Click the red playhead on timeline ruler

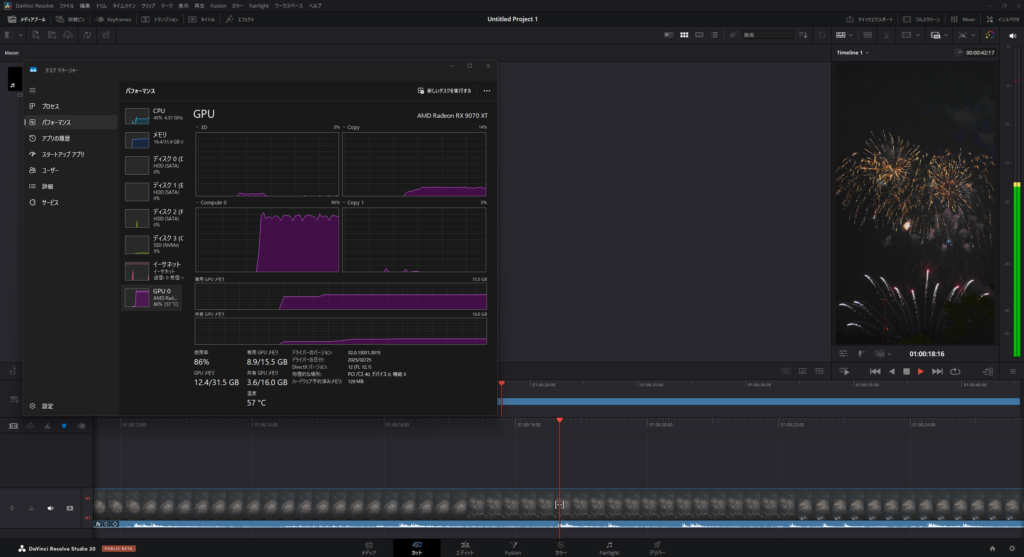[559, 420]
